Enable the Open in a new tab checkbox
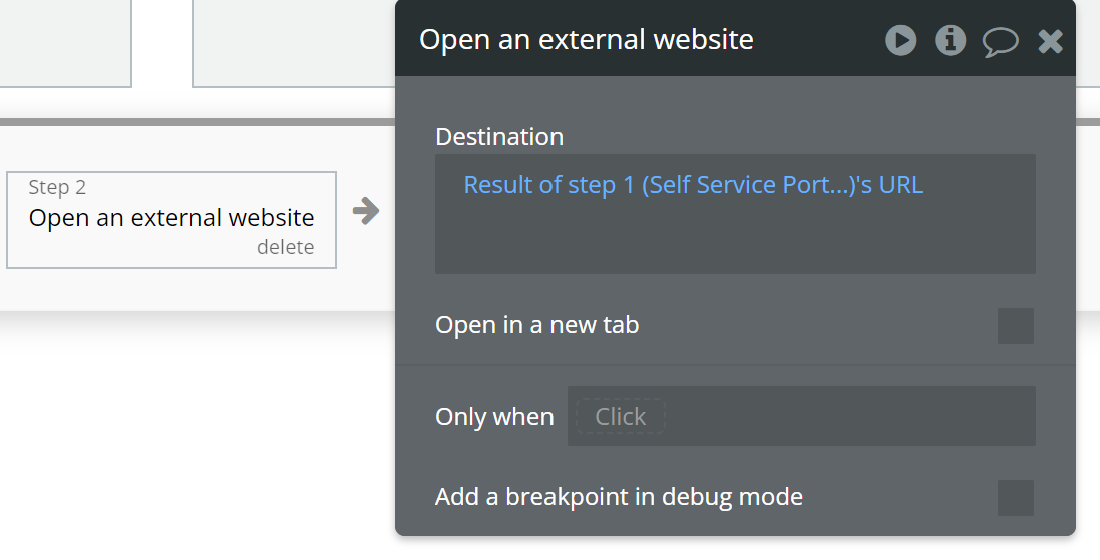Screen dimensions: 1100x560 pyautogui.click(x=1015, y=326)
